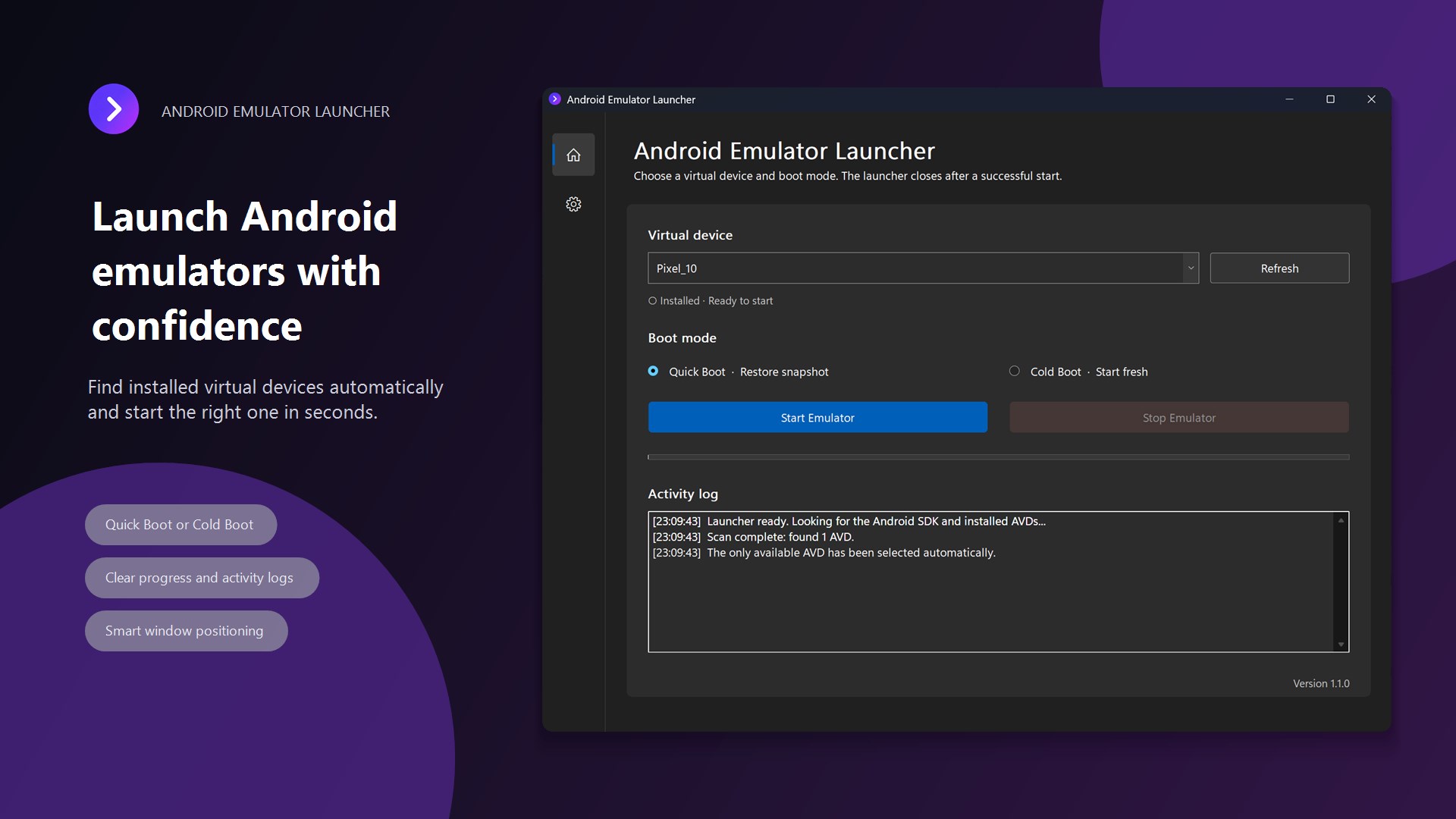
Task: Refresh the virtual device list
Action: [1279, 268]
